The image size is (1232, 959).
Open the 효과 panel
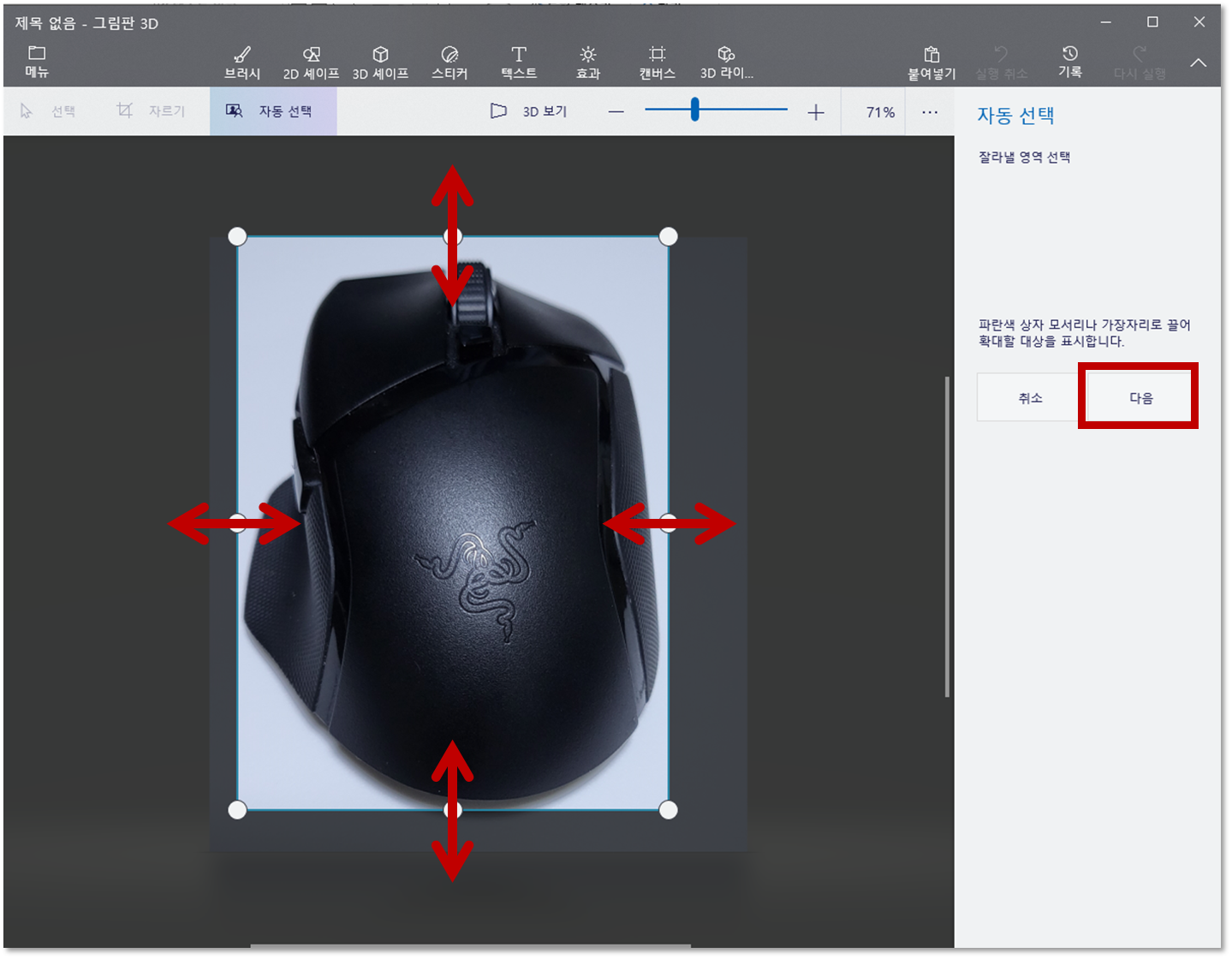588,63
